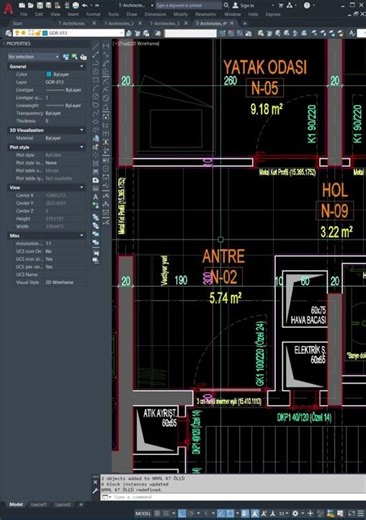
Task: Open the File menu
Action: pyautogui.click(x=24, y=14)
